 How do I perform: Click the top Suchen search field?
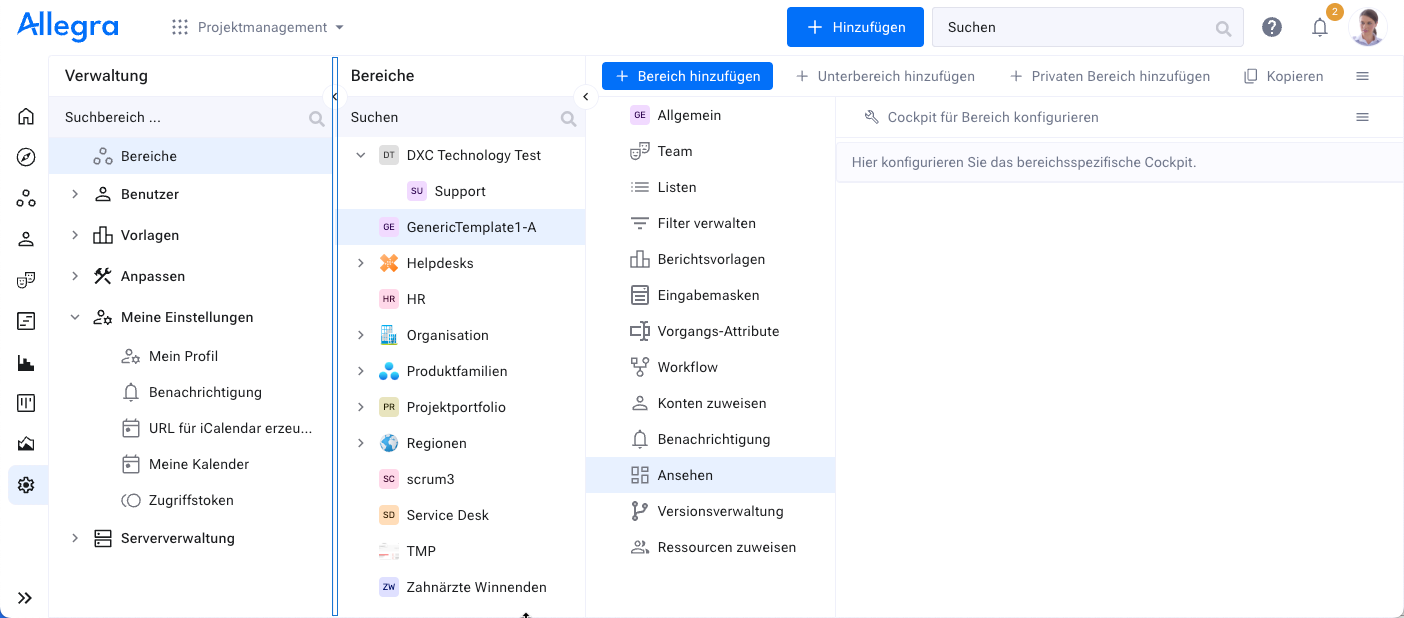[x=1075, y=27]
